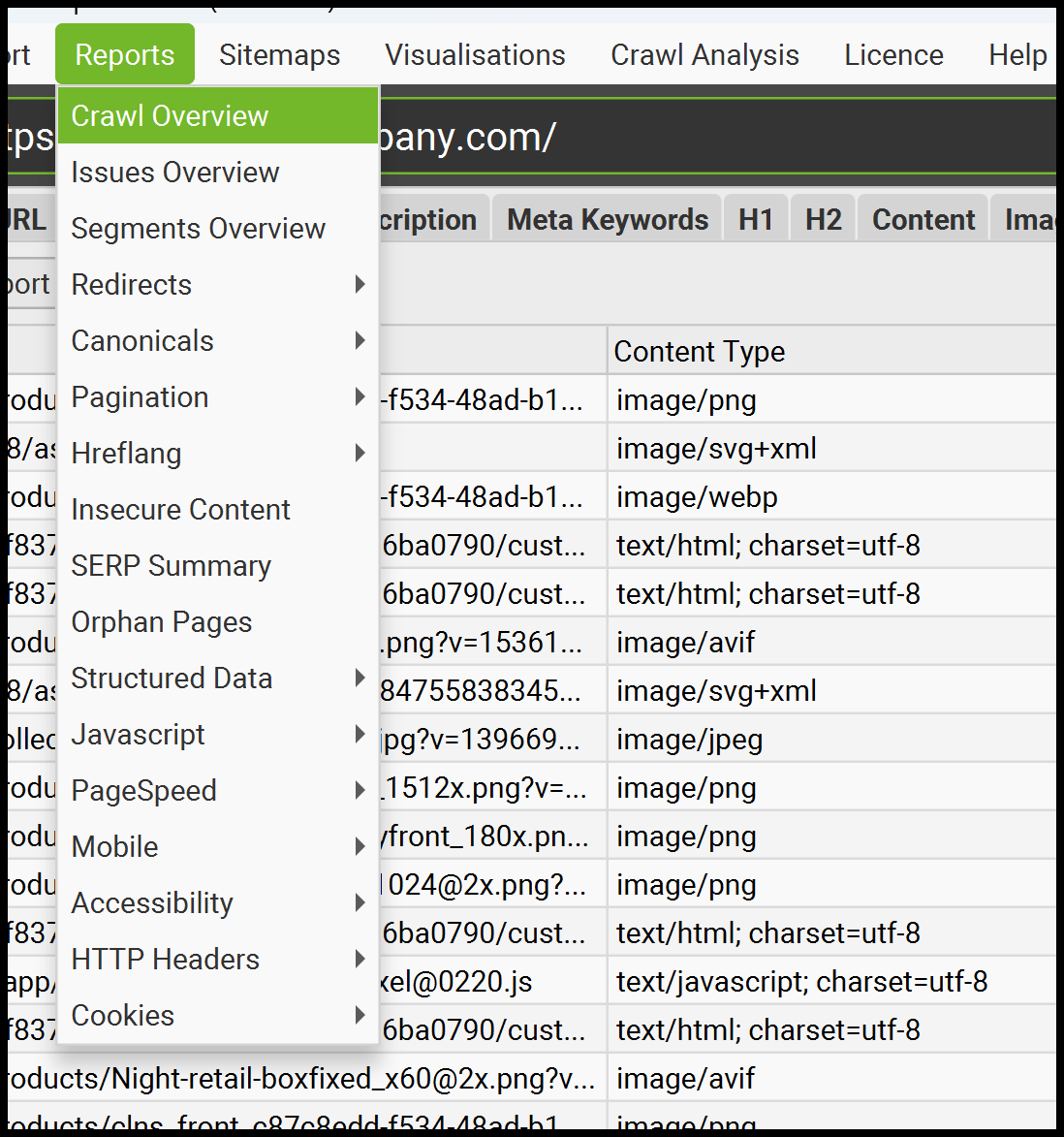Click the jpg?v=139669... address cell
Image resolution: width=1064 pixels, height=1137 pixels.
tap(493, 740)
